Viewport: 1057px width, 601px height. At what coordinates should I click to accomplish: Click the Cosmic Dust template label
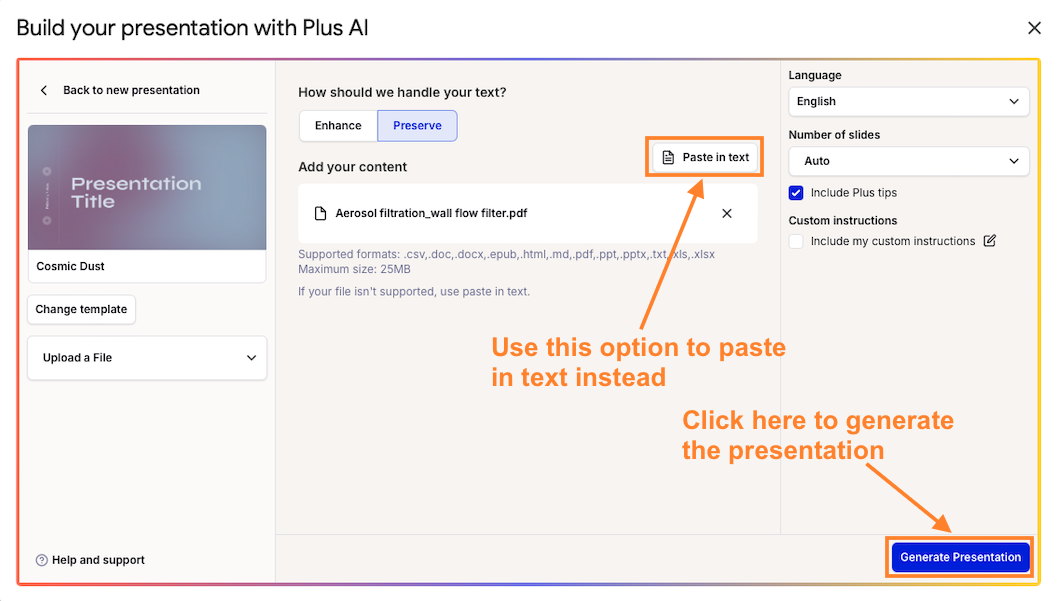point(71,266)
